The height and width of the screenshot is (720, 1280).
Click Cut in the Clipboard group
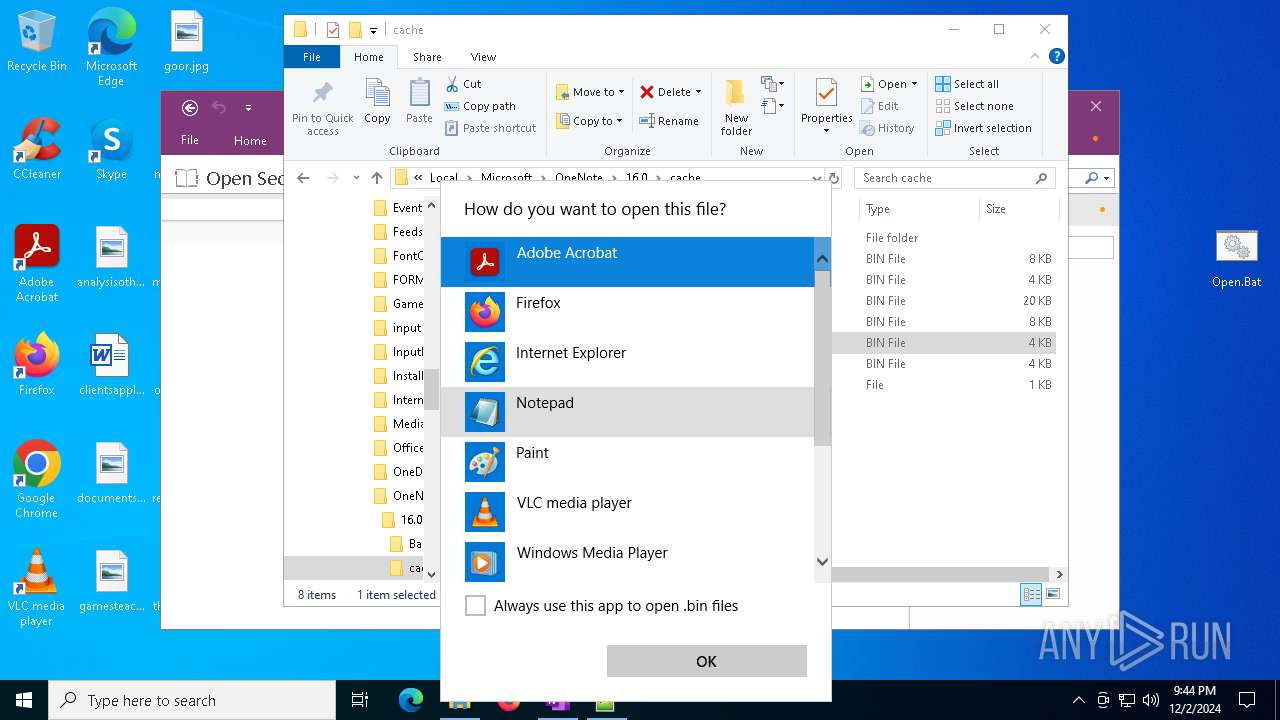point(463,84)
